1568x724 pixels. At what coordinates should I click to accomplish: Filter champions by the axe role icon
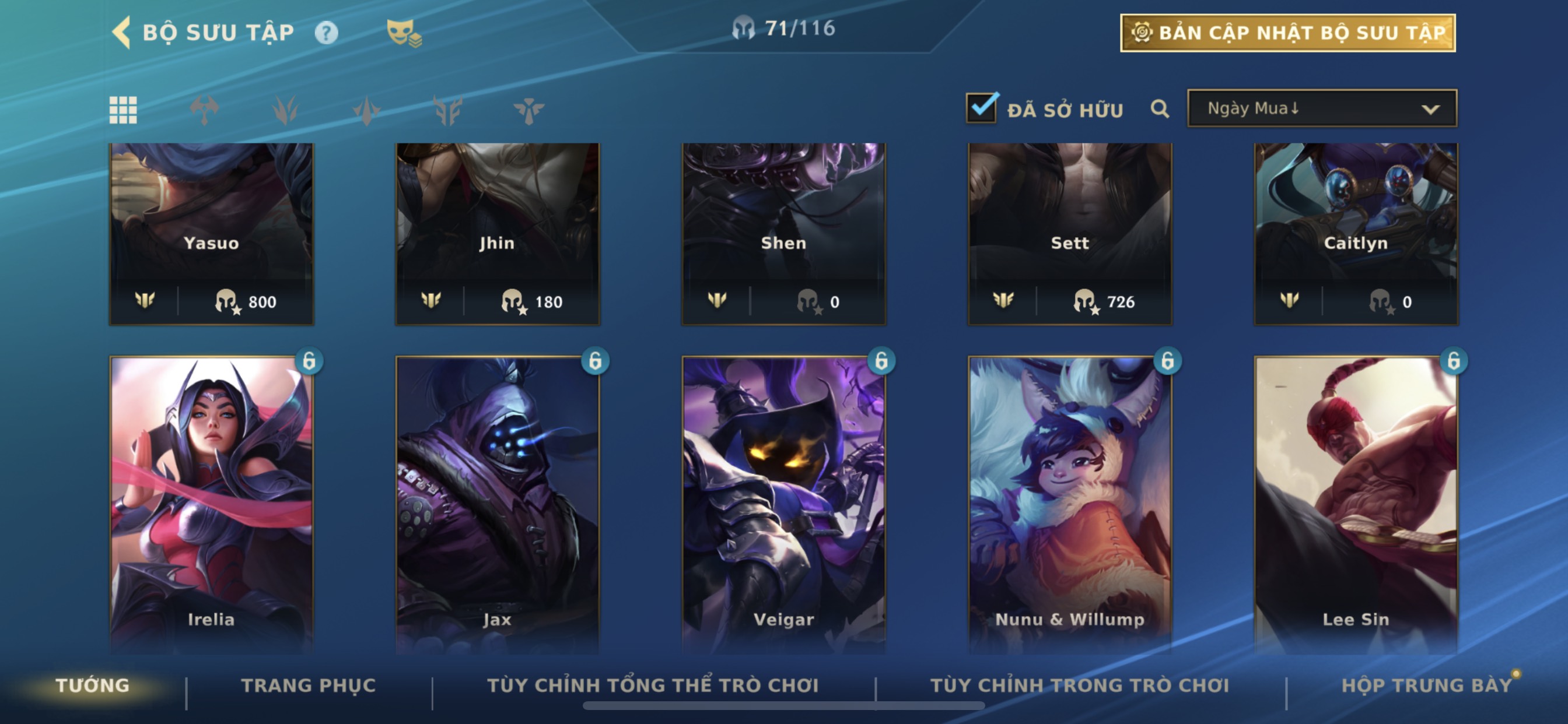(x=205, y=110)
